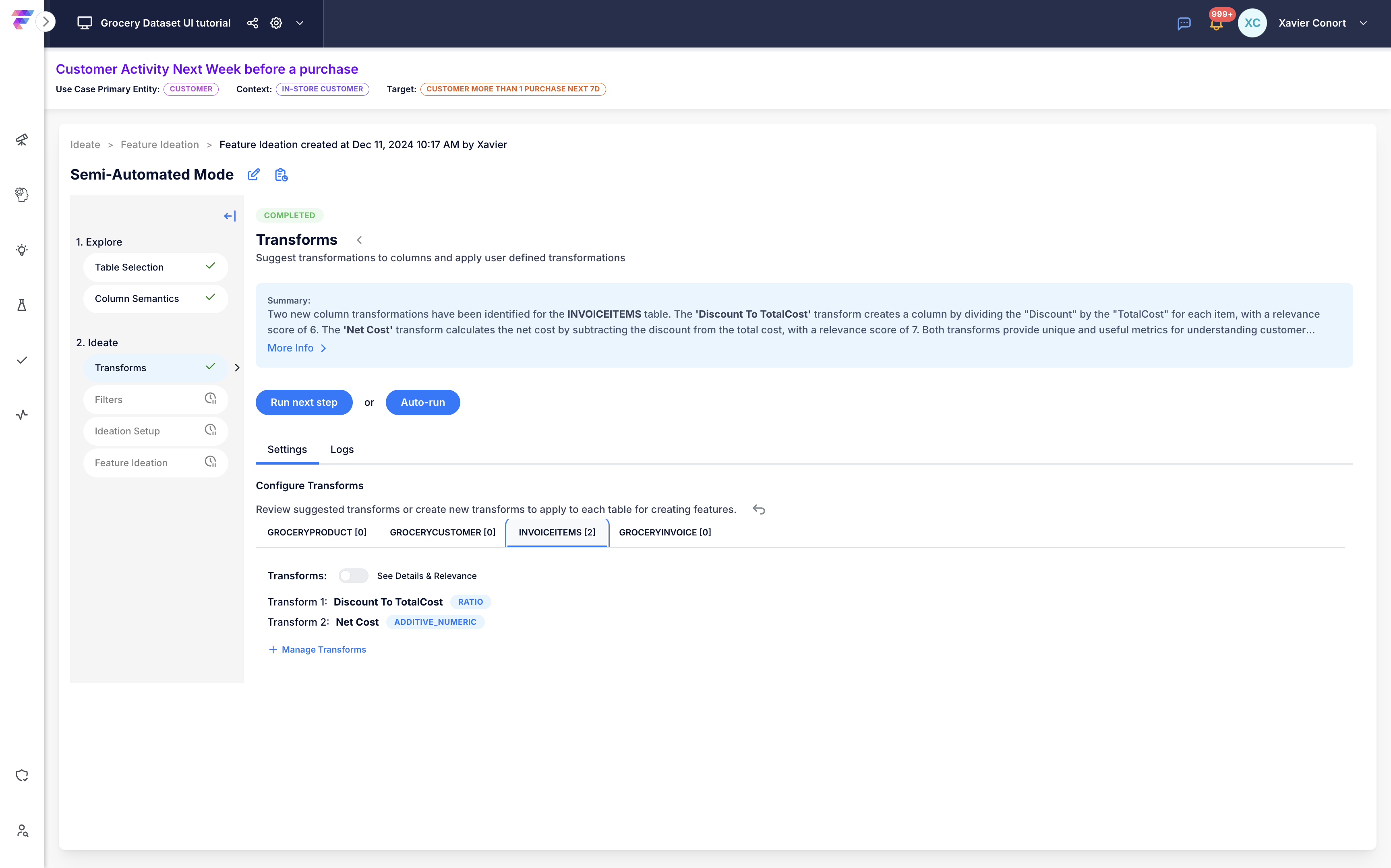Open the user search sidebar icon
Screen dimensions: 1391x868
tap(22, 831)
